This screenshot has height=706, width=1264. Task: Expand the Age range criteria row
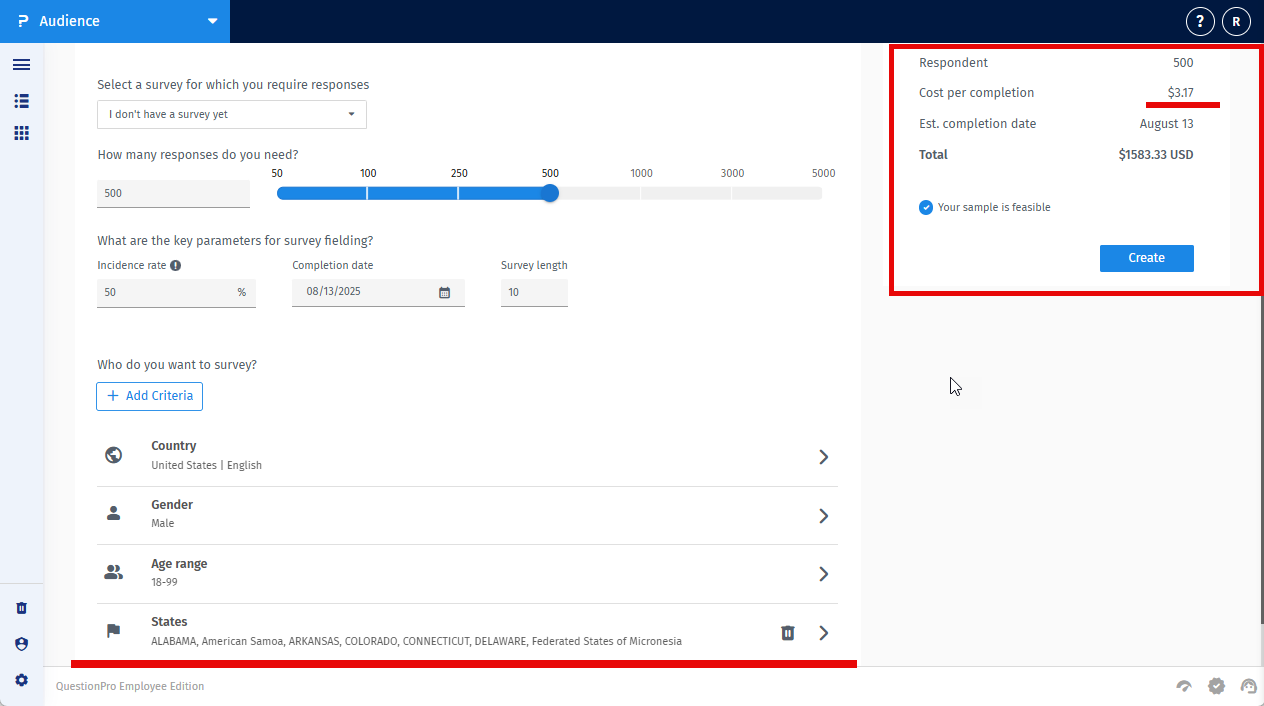tap(823, 574)
